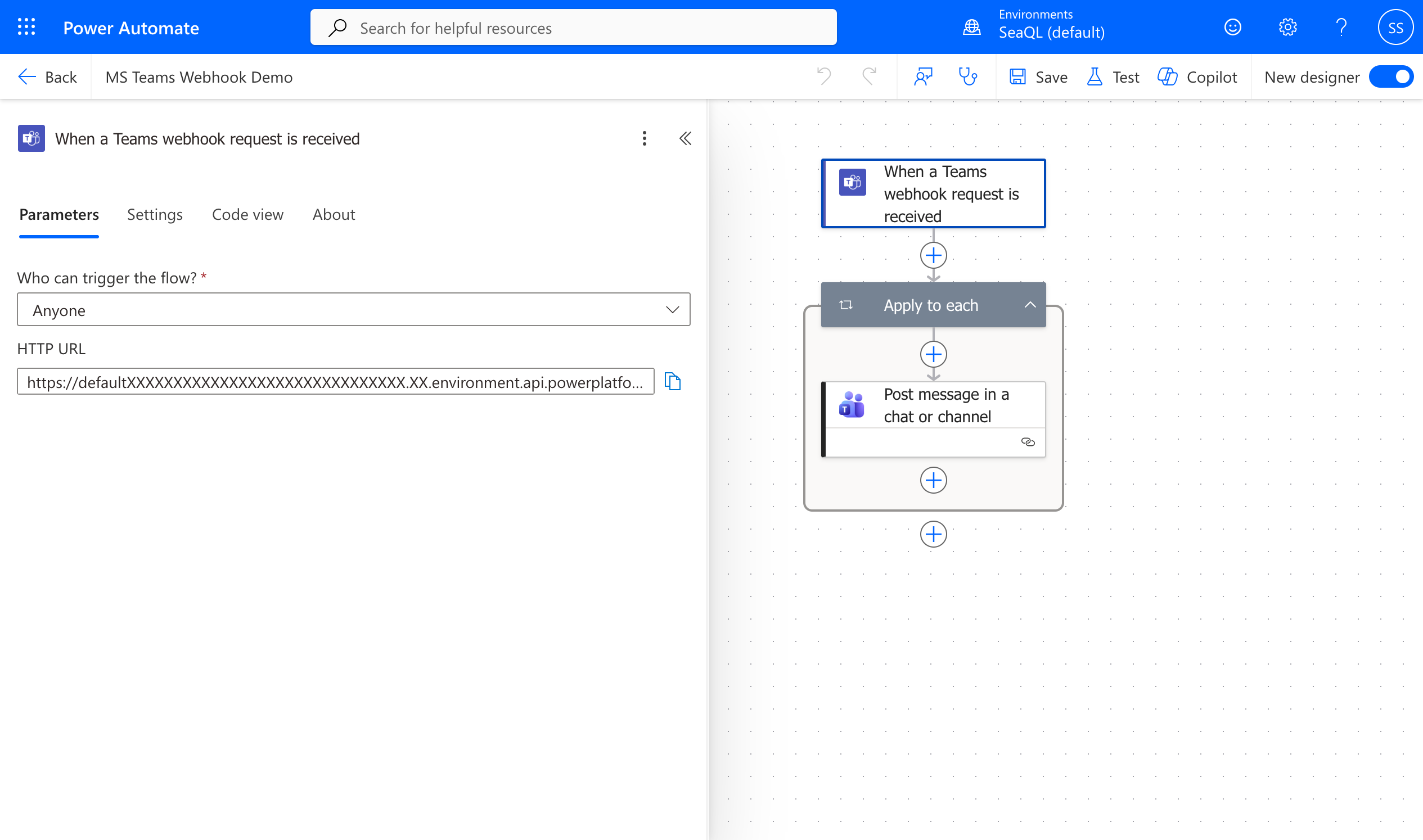
Task: Add a step below the trigger card
Action: coord(933,256)
